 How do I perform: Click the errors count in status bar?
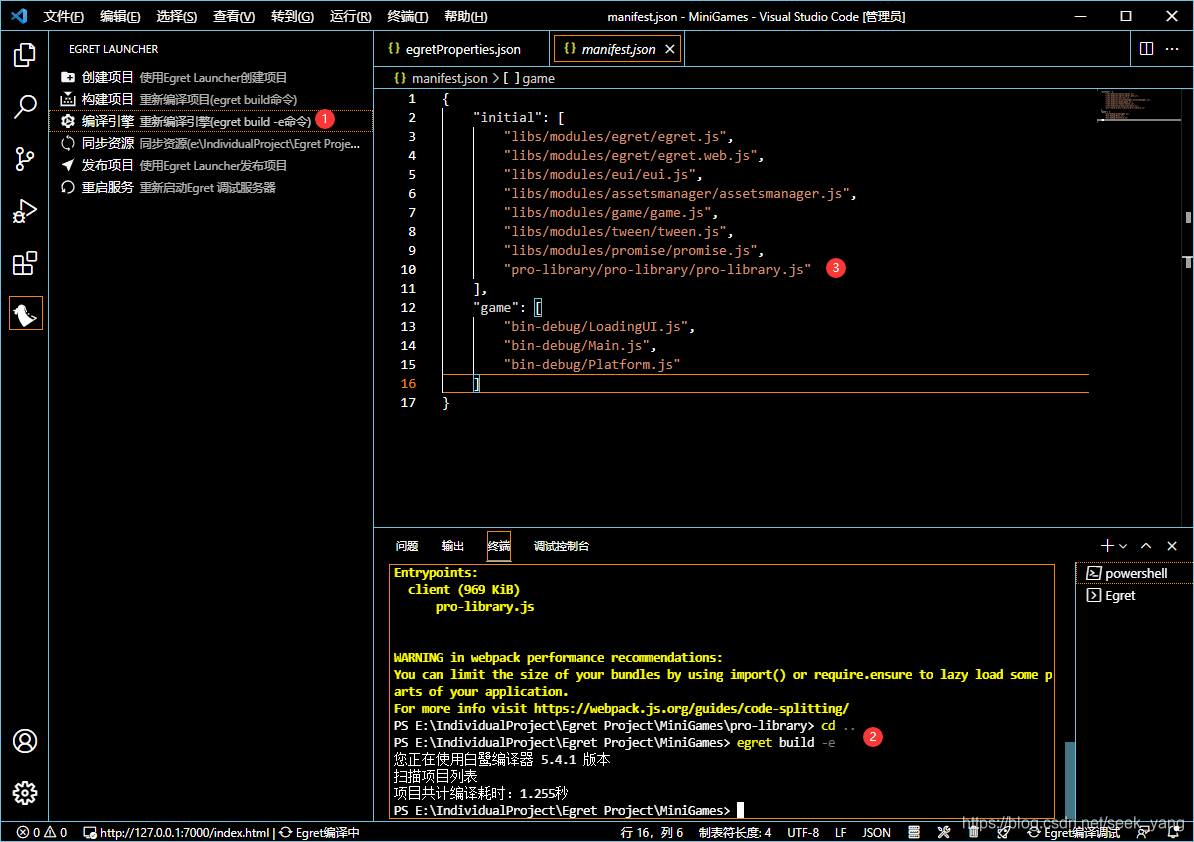(28, 832)
